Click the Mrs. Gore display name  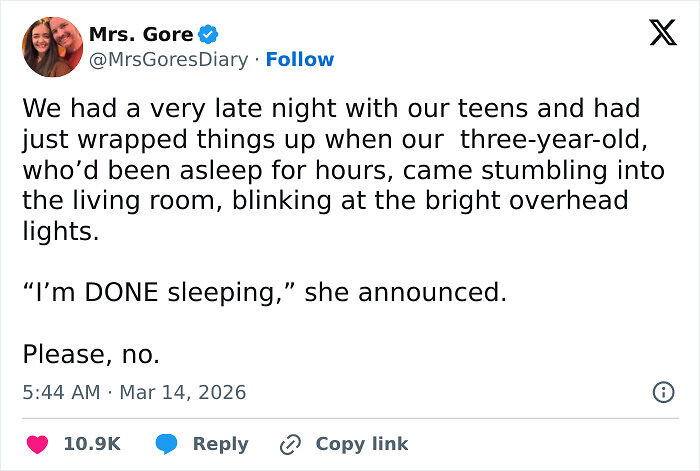(141, 34)
